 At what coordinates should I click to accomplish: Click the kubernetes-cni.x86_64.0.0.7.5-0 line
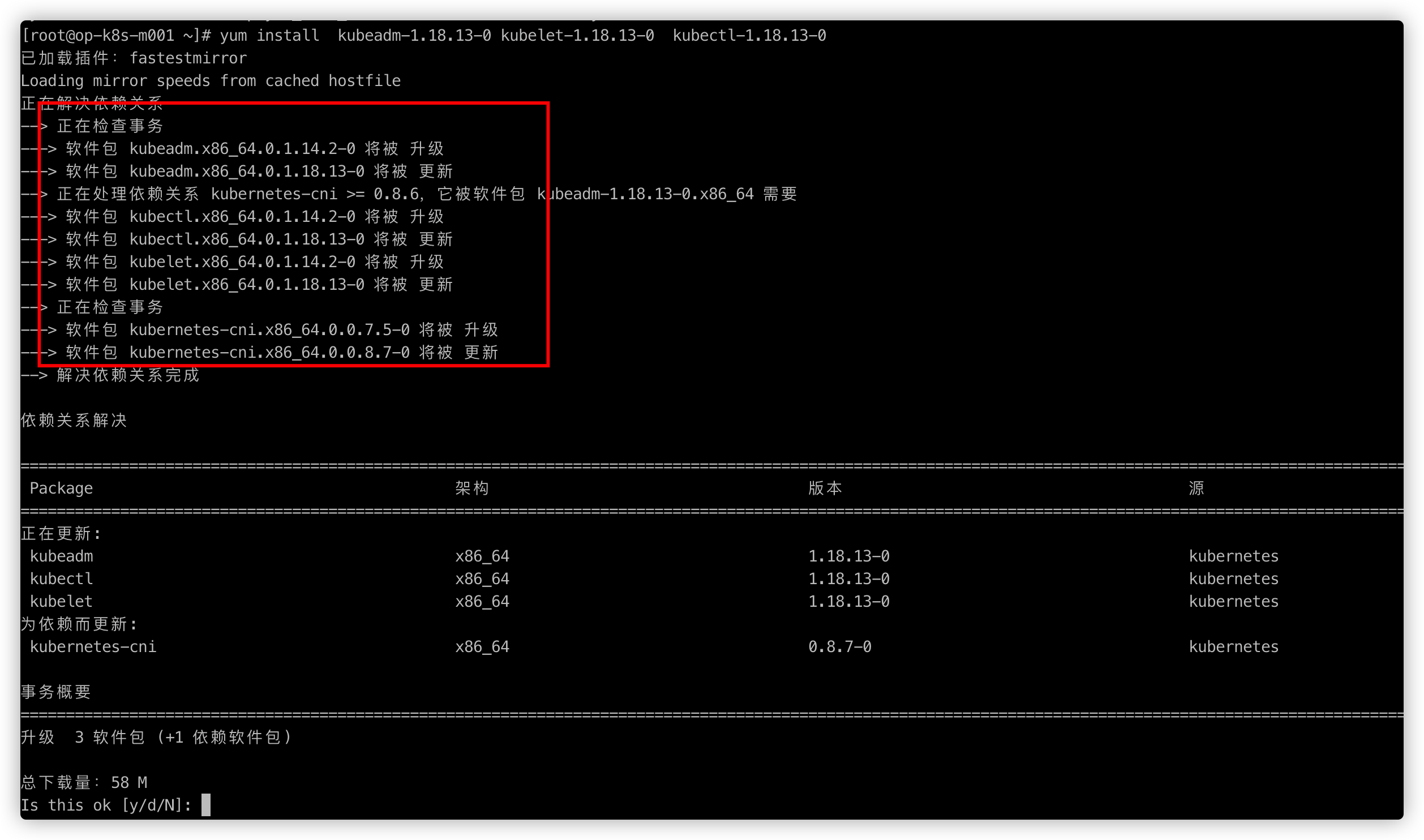coord(259,330)
